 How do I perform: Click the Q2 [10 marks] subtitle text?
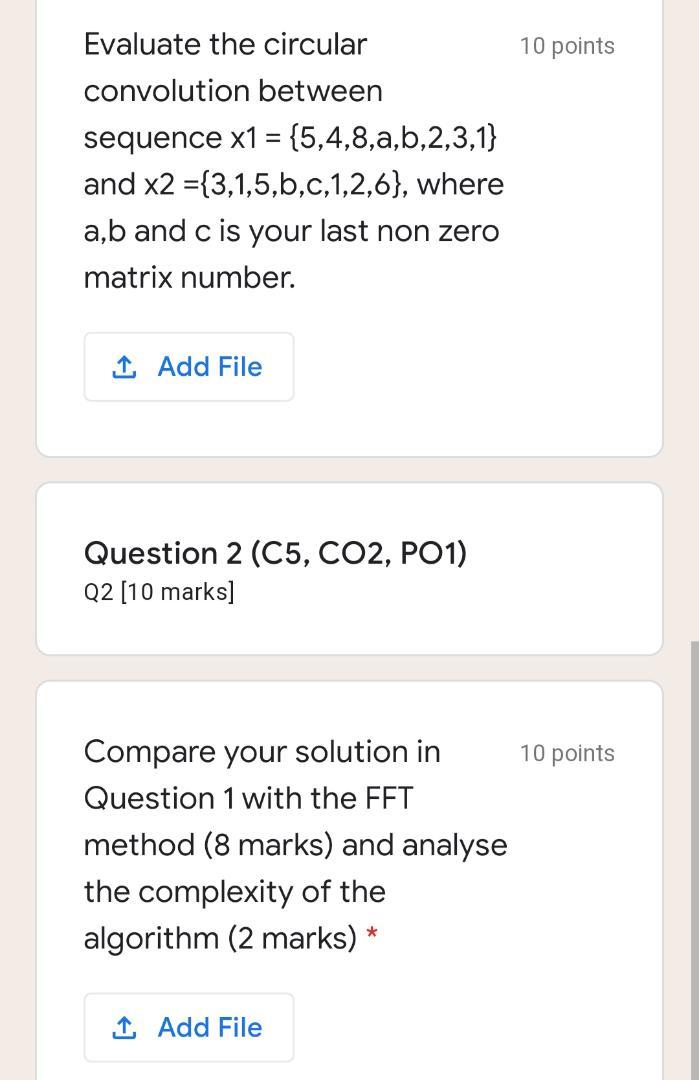tap(159, 592)
